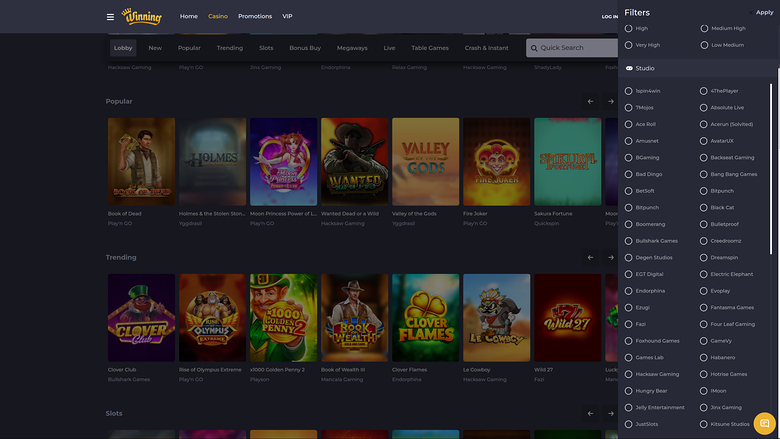Viewport: 780px width, 439px height.
Task: Open the Sakura Fortune game thumbnail
Action: (x=568, y=162)
